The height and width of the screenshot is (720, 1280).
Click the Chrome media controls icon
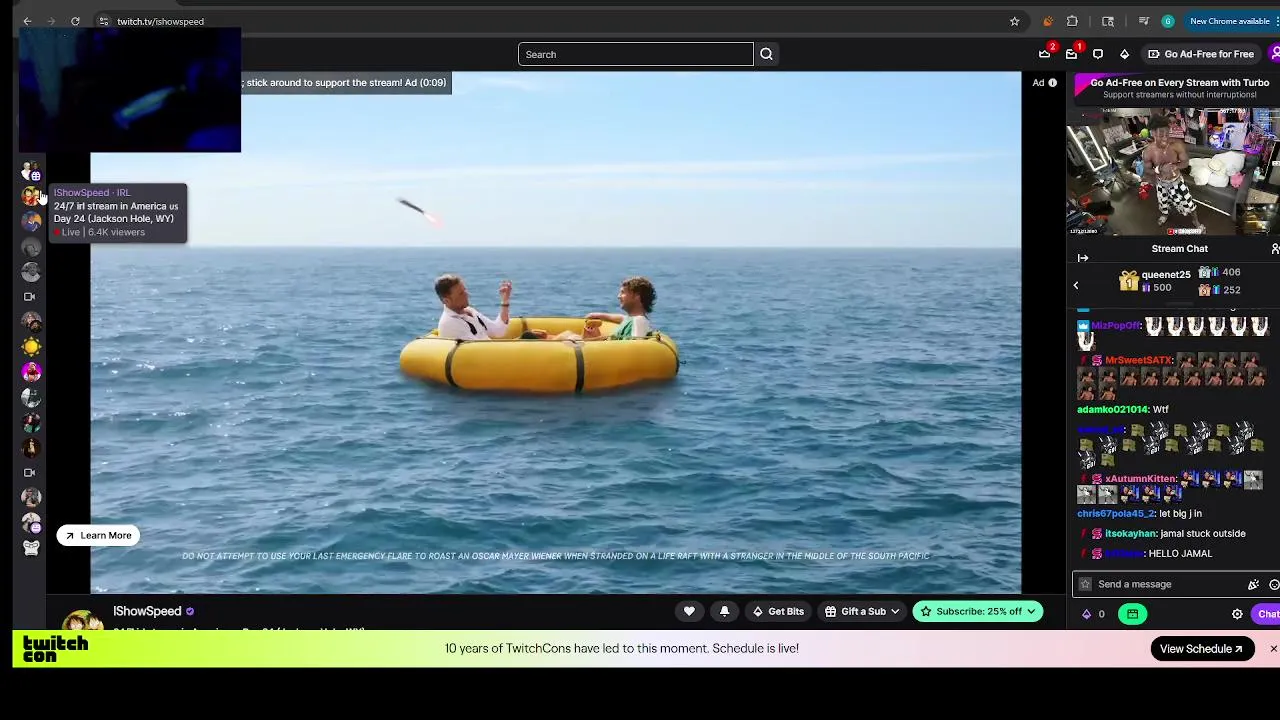click(1143, 21)
